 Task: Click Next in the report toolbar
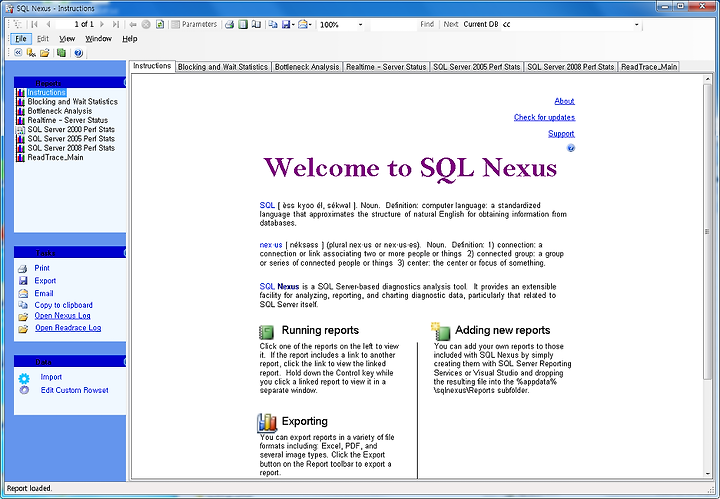451,24
